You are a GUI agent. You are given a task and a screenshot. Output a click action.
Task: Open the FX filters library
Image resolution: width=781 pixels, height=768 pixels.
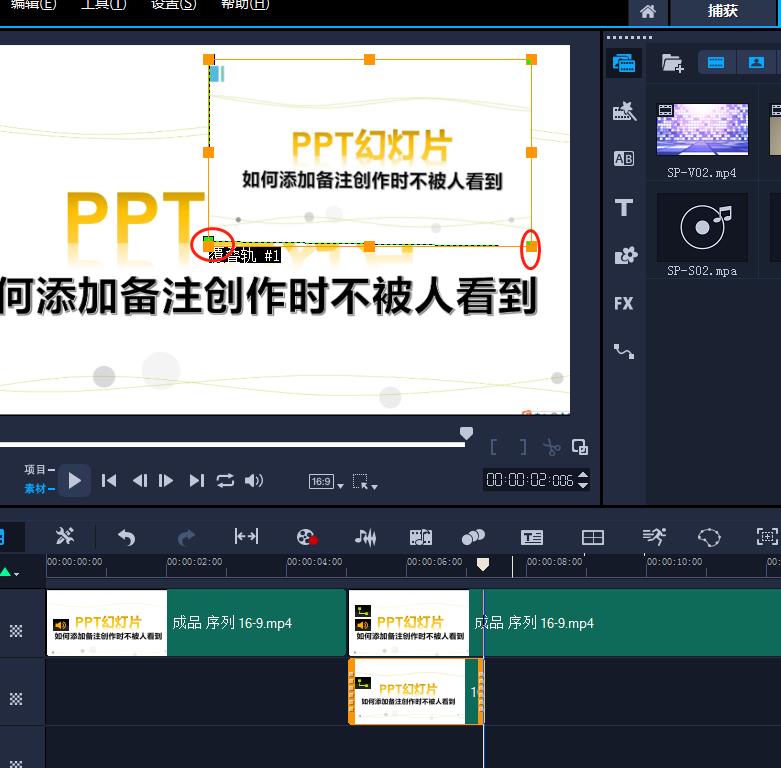(624, 303)
